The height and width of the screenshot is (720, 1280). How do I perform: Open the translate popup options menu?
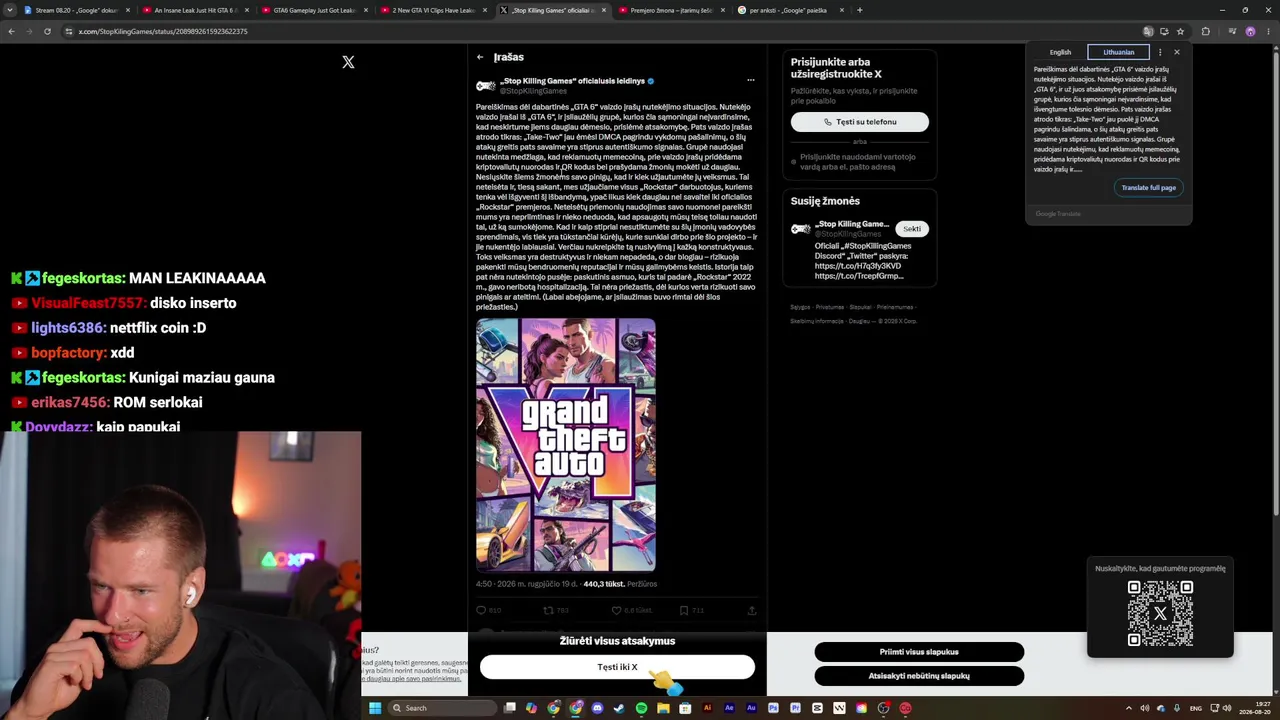1160,52
